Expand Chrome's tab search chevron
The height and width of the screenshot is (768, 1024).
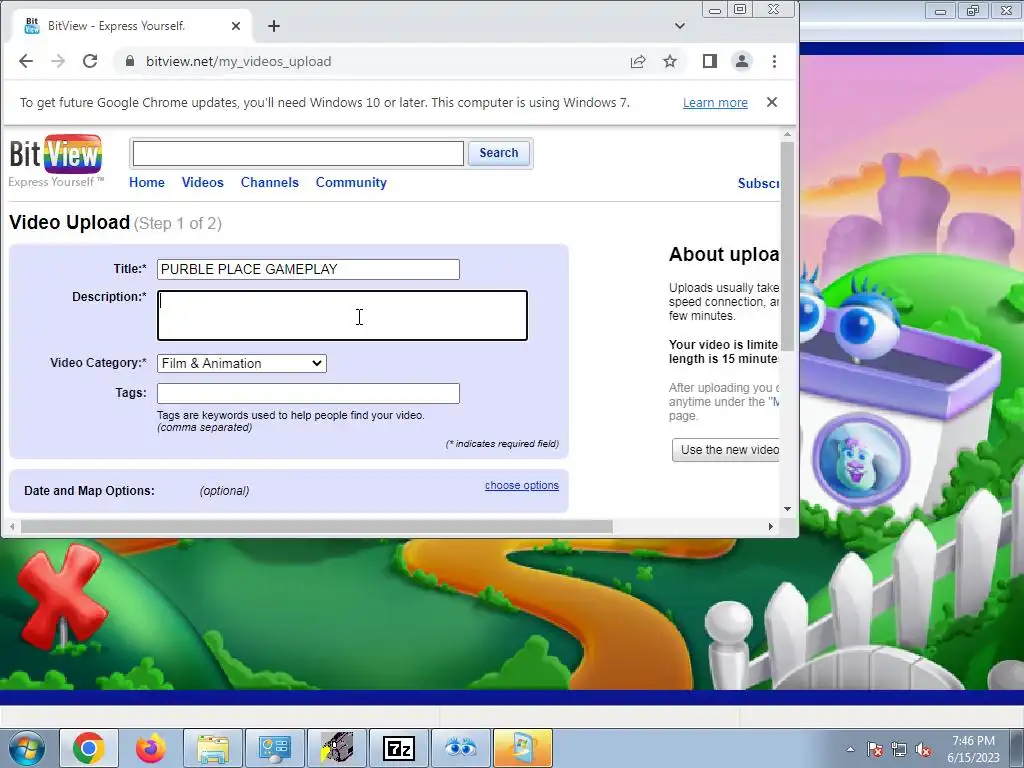click(680, 26)
